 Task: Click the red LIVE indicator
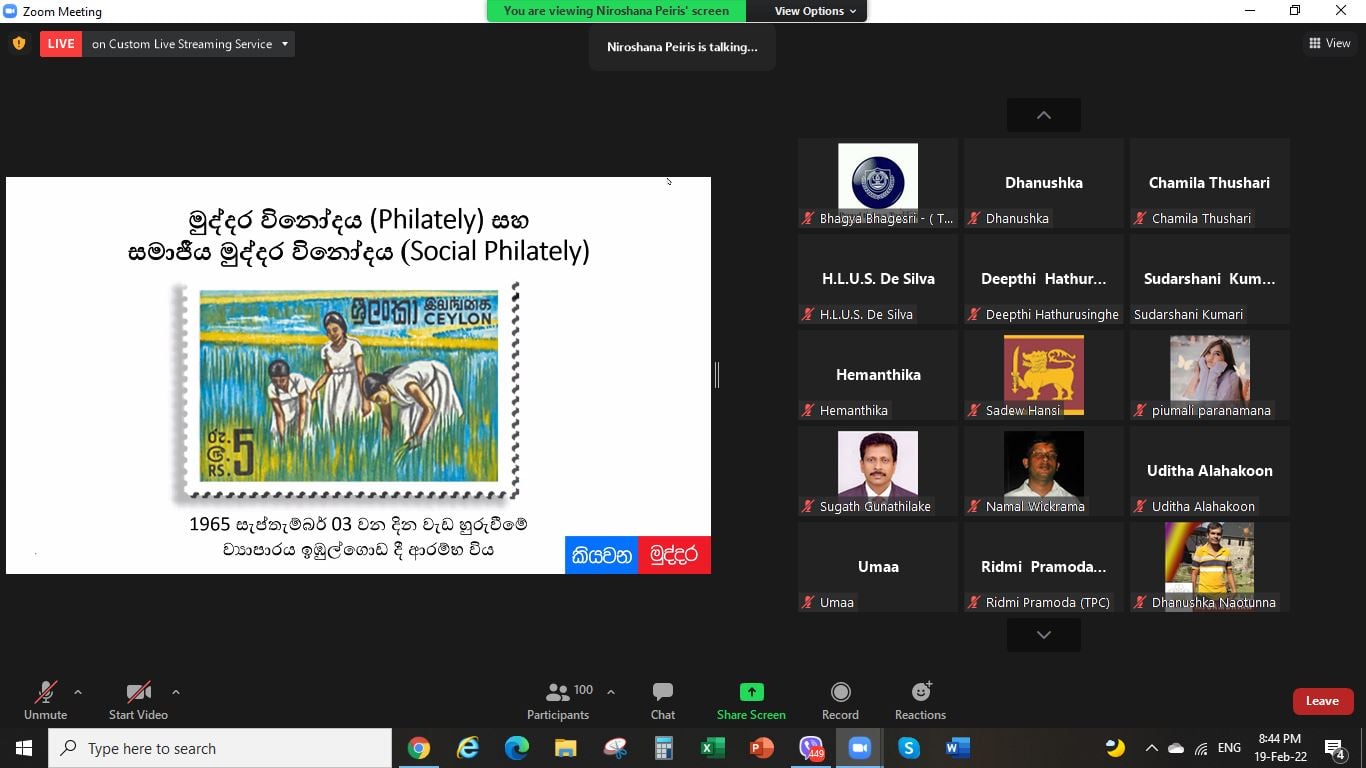click(61, 44)
